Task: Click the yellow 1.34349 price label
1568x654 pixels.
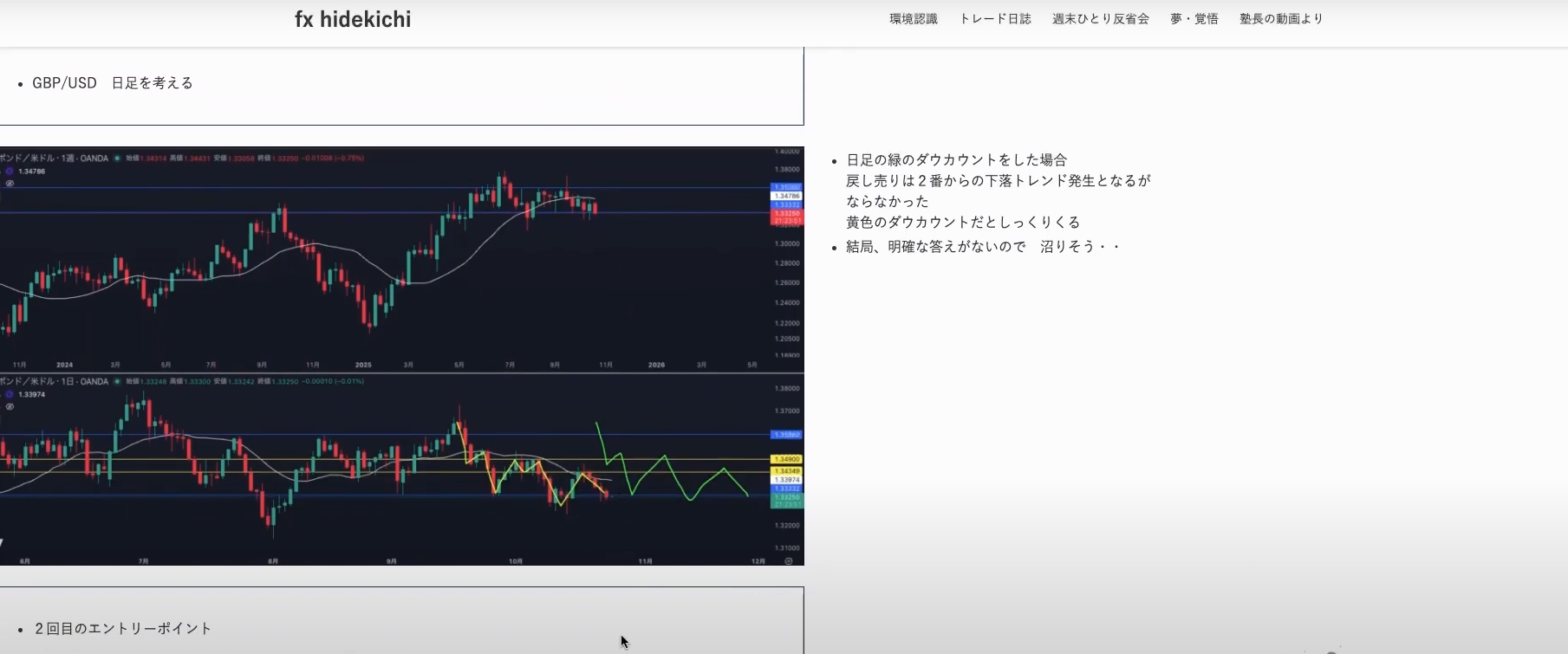Action: click(x=787, y=471)
